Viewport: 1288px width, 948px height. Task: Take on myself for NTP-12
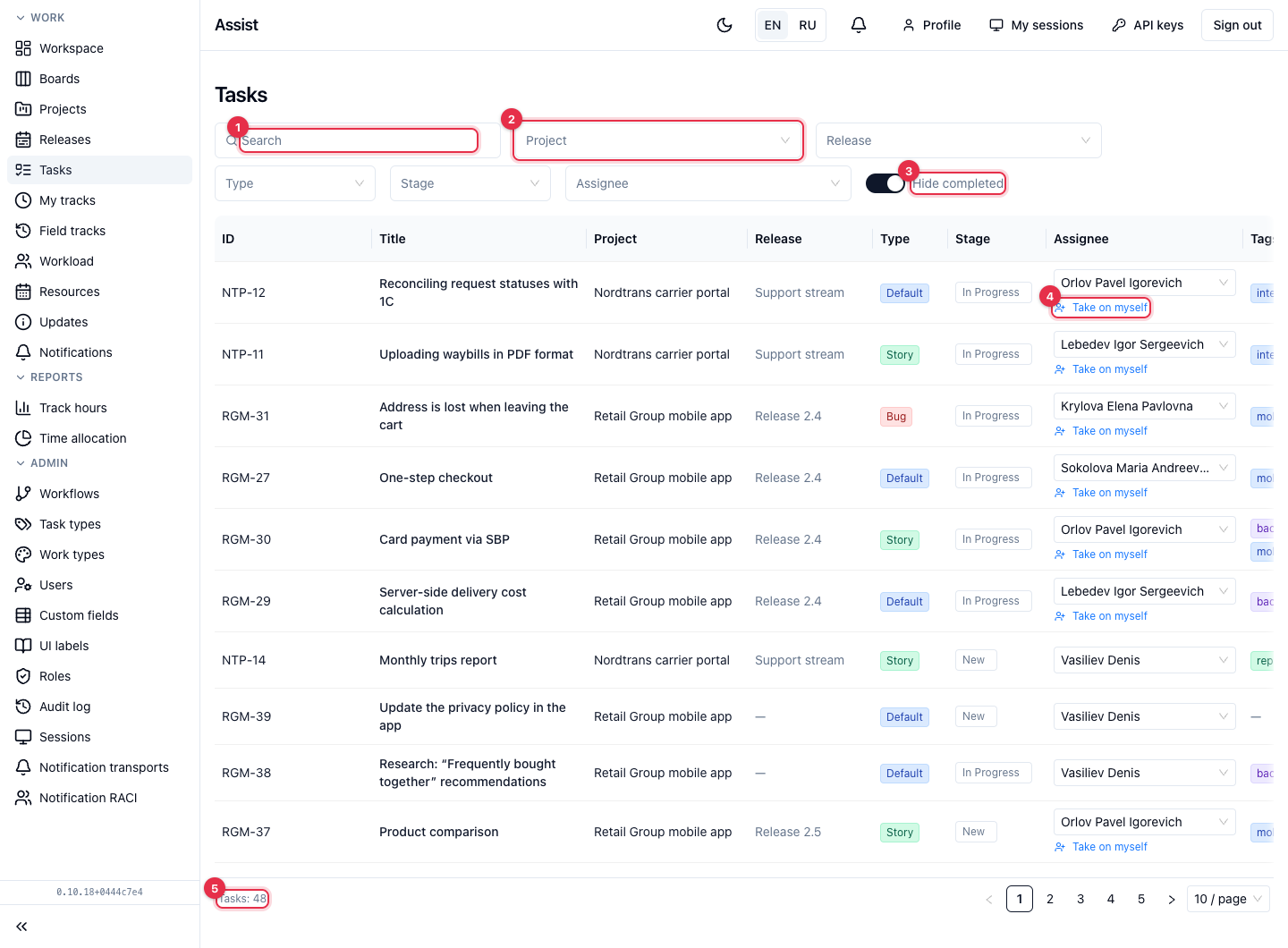click(1101, 308)
